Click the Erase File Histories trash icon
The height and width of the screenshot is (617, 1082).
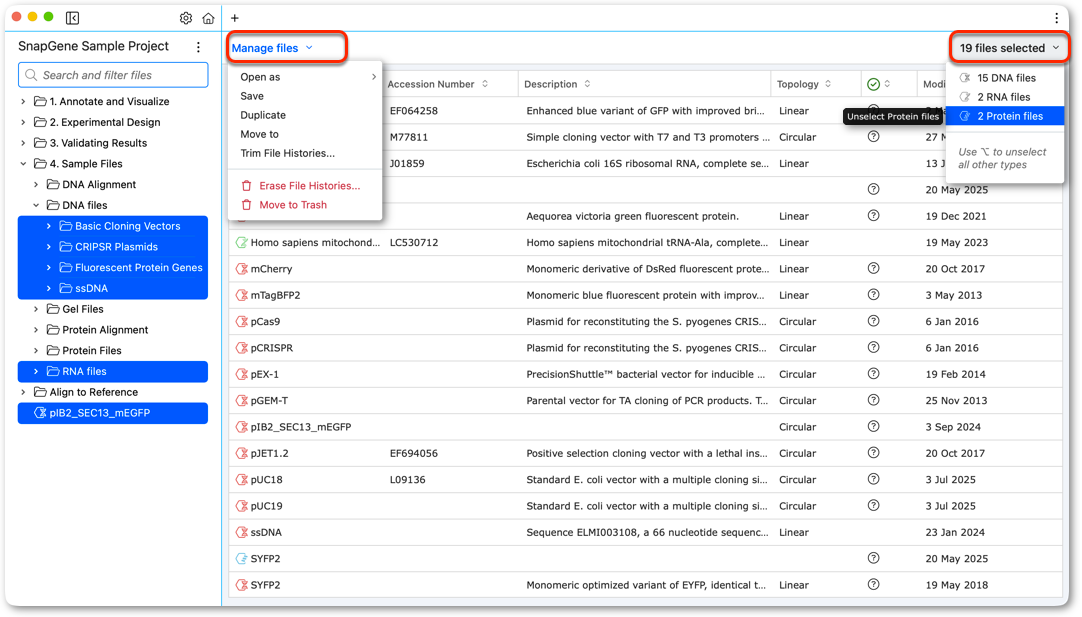click(246, 186)
